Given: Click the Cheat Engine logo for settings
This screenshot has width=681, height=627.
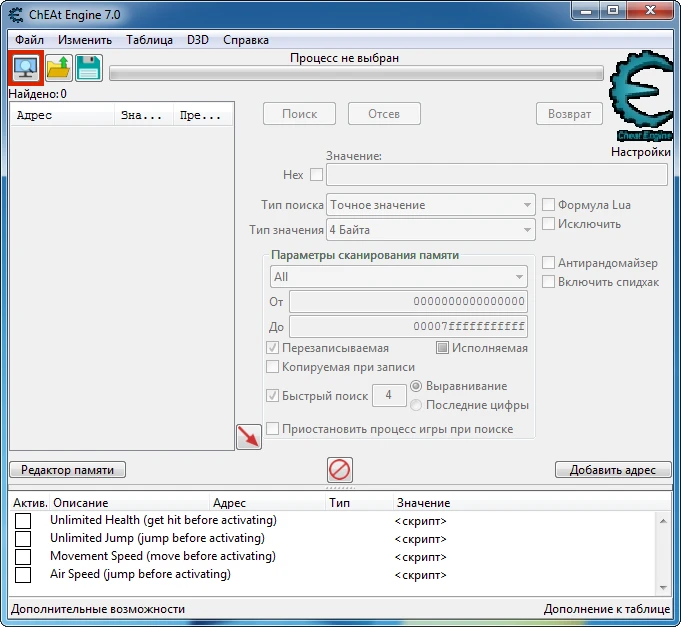Looking at the screenshot, I should click(x=641, y=96).
